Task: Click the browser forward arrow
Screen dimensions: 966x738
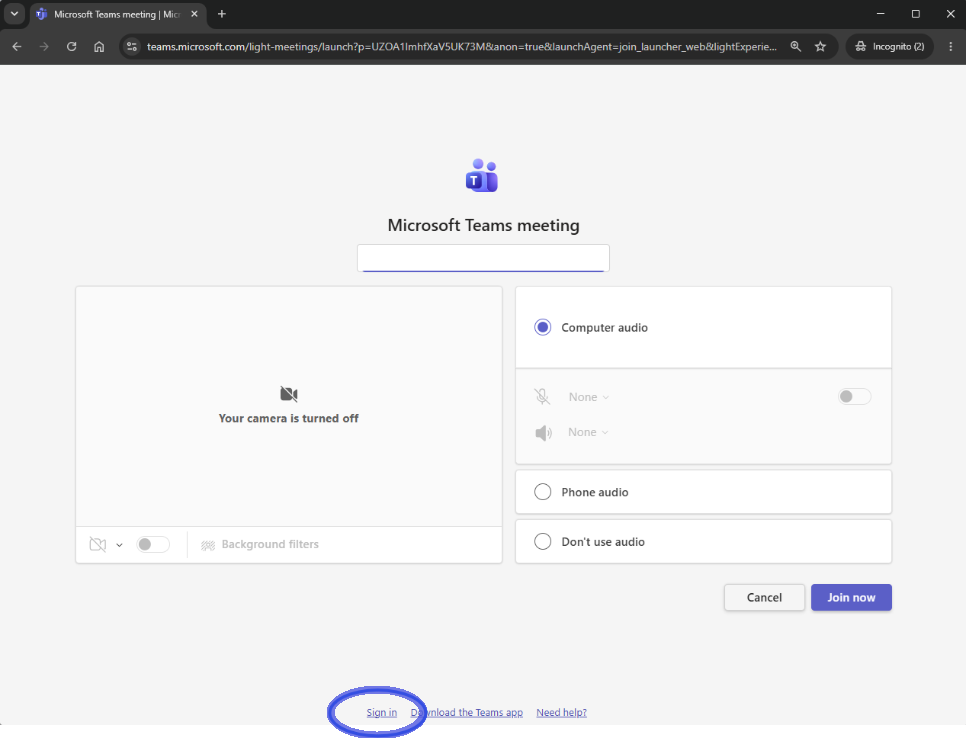Action: coord(44,47)
